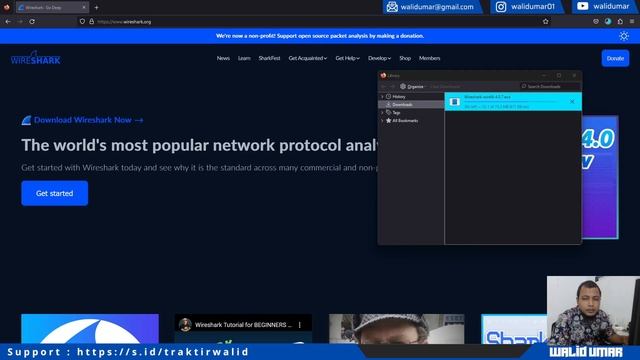Focus the Search Downloads field
This screenshot has width=640, height=360.
point(550,87)
